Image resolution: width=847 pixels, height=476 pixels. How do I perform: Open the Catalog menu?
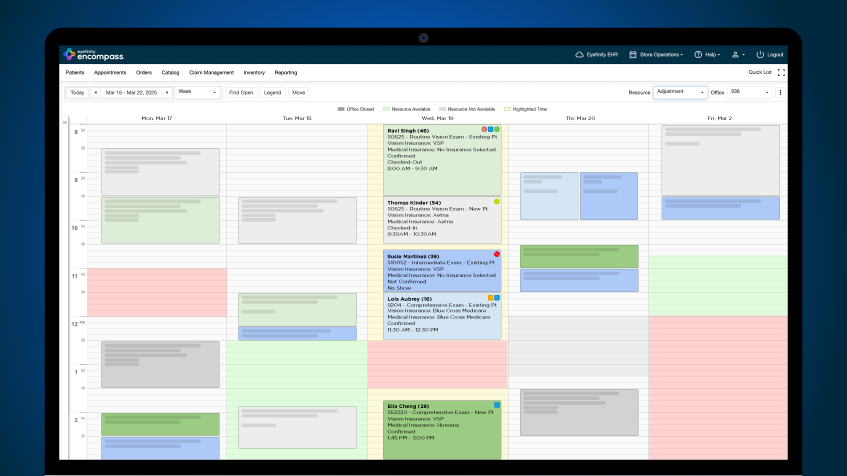[170, 72]
